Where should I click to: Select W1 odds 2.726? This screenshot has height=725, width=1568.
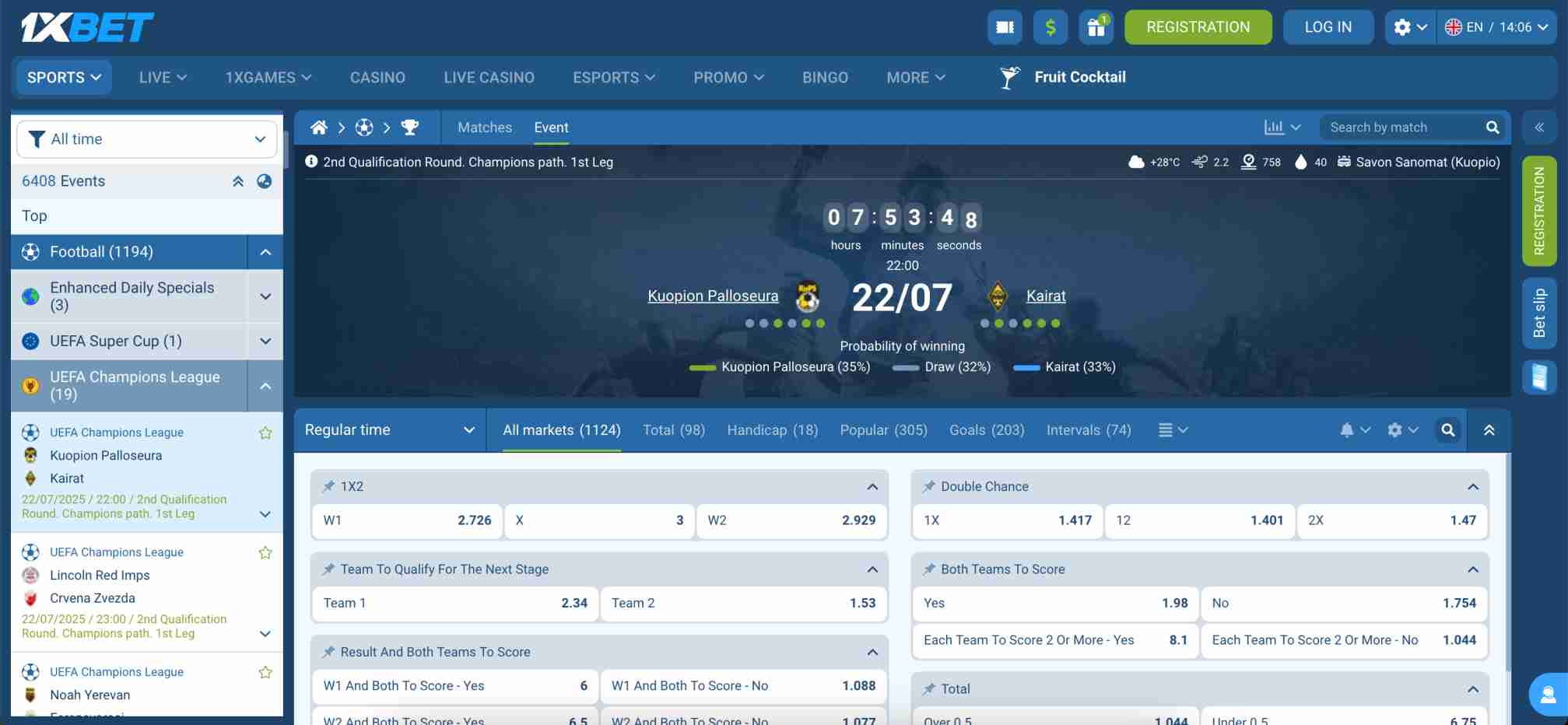click(408, 520)
